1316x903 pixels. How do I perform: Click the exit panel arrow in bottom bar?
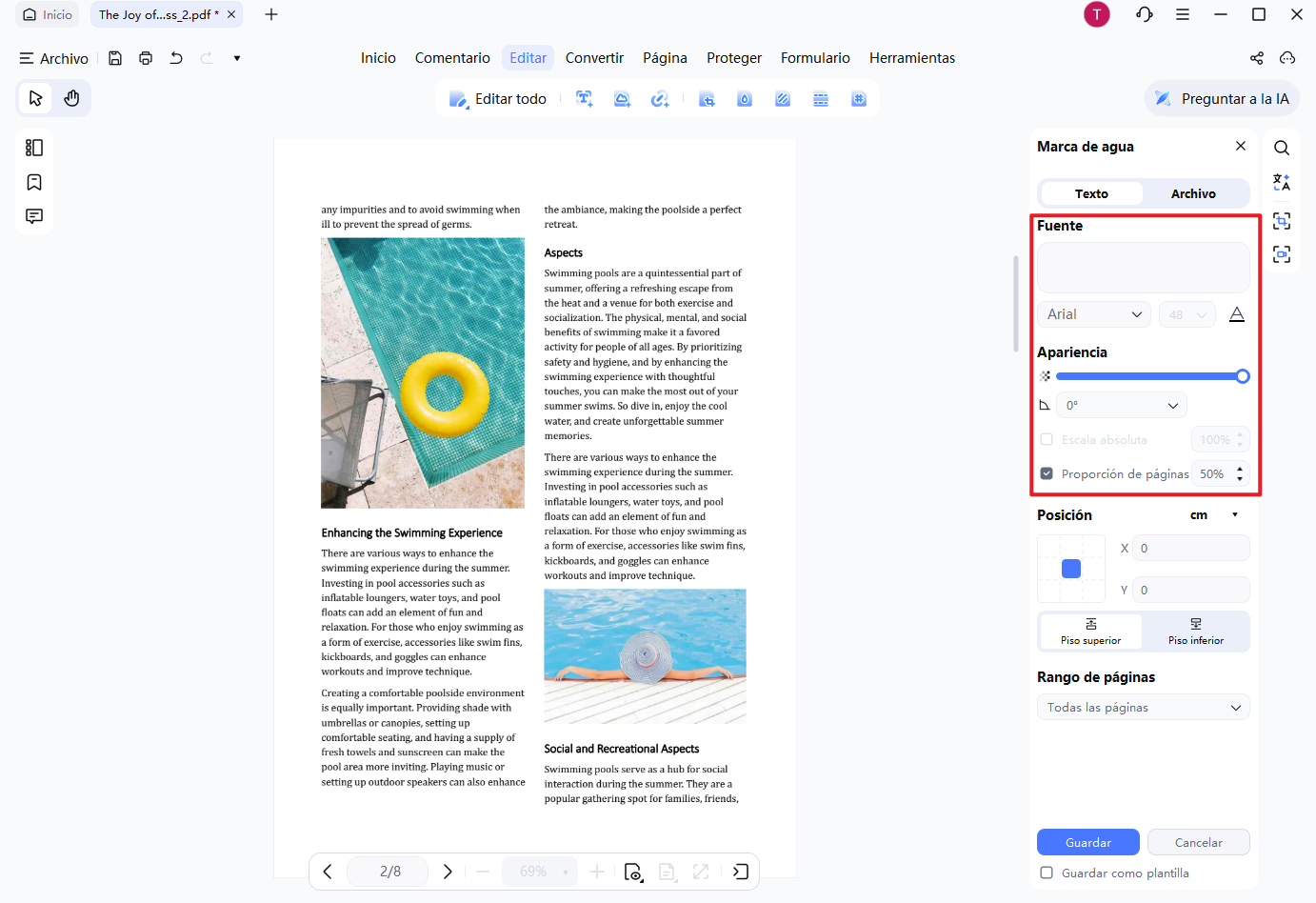[x=741, y=872]
